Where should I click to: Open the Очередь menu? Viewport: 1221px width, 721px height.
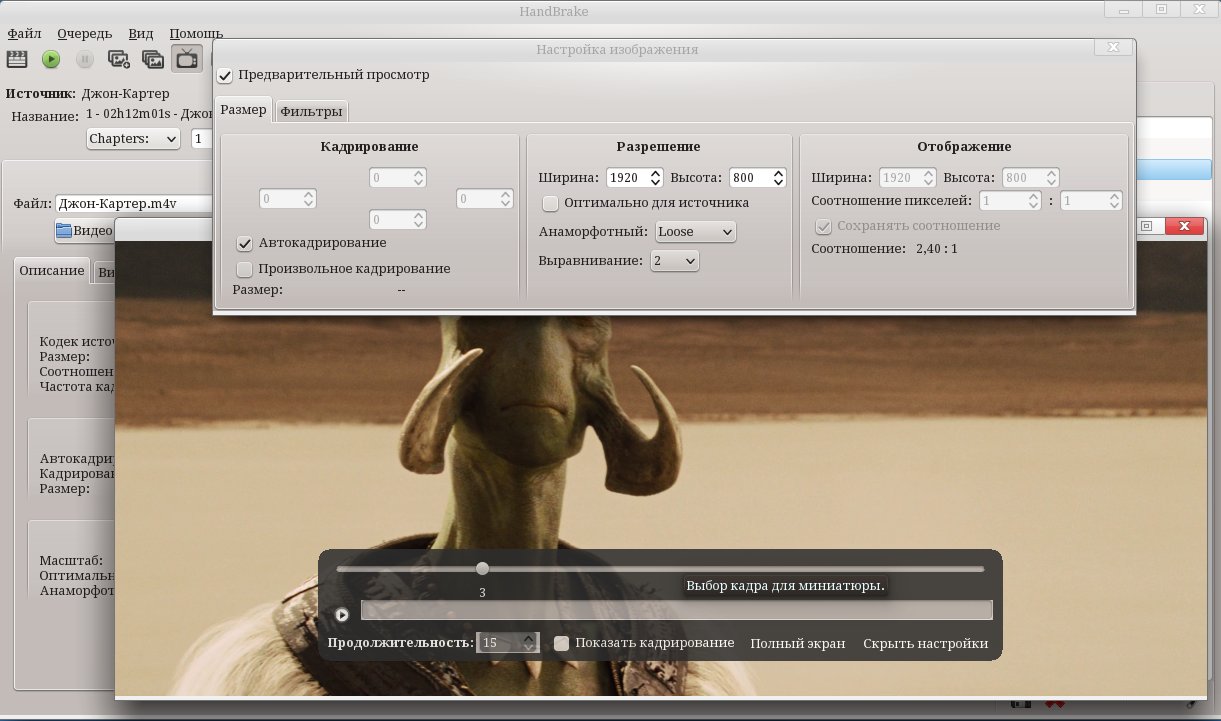coord(84,33)
